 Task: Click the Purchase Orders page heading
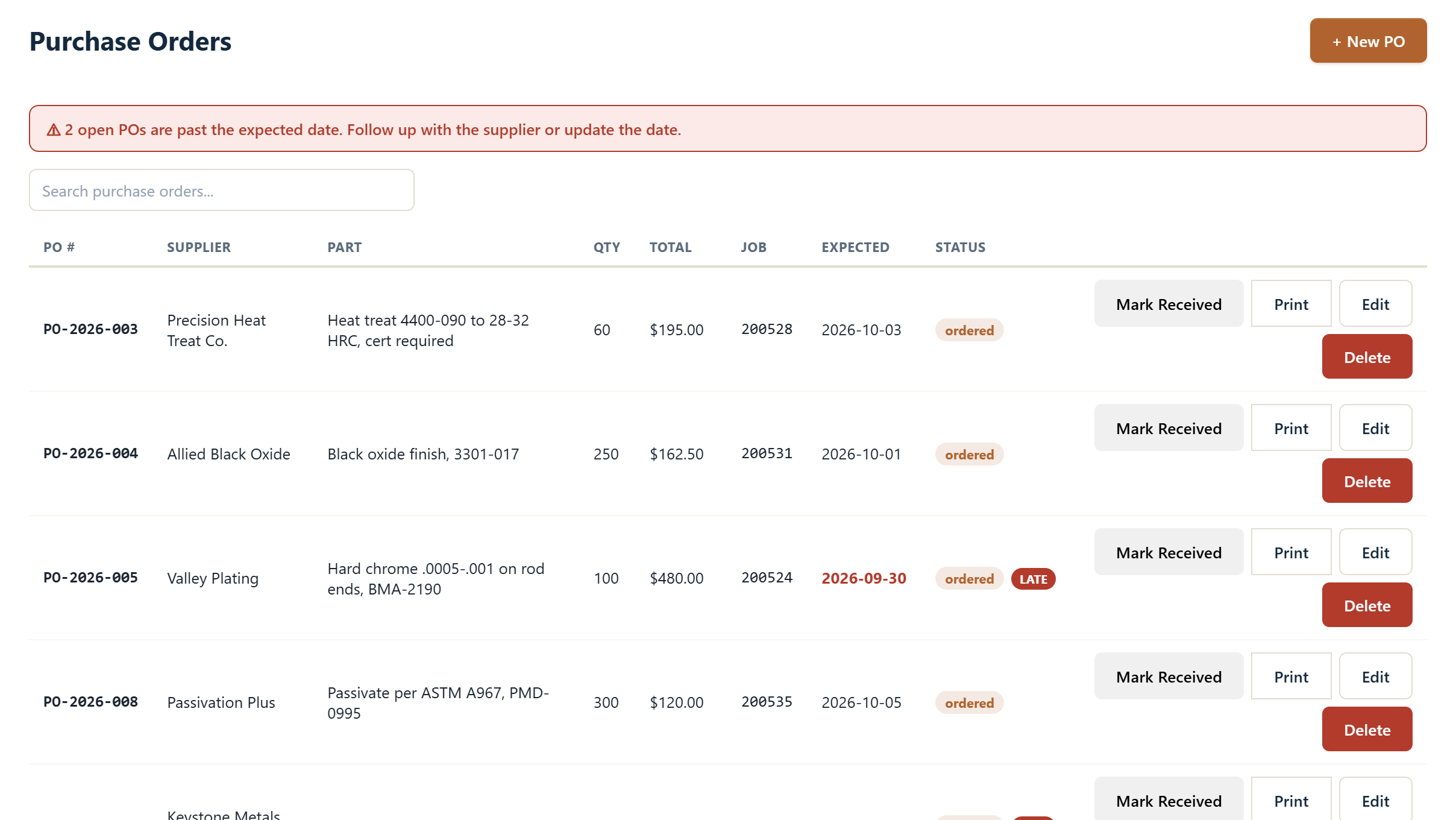[x=130, y=42]
